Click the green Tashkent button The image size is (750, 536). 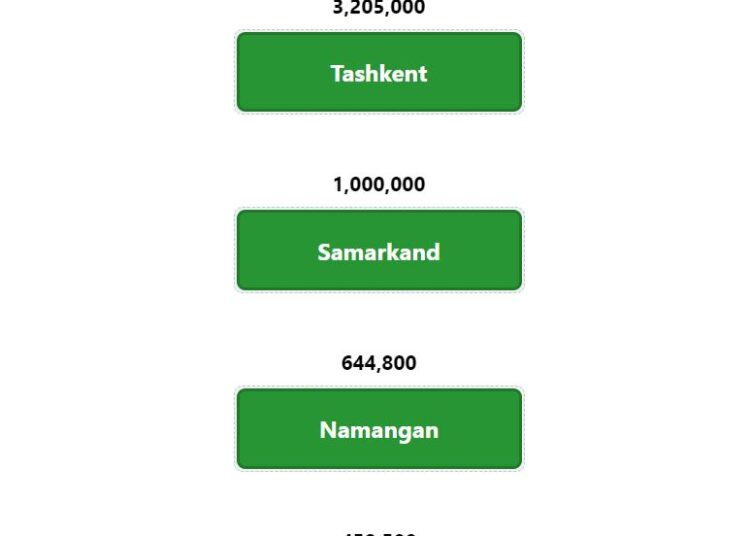point(379,72)
